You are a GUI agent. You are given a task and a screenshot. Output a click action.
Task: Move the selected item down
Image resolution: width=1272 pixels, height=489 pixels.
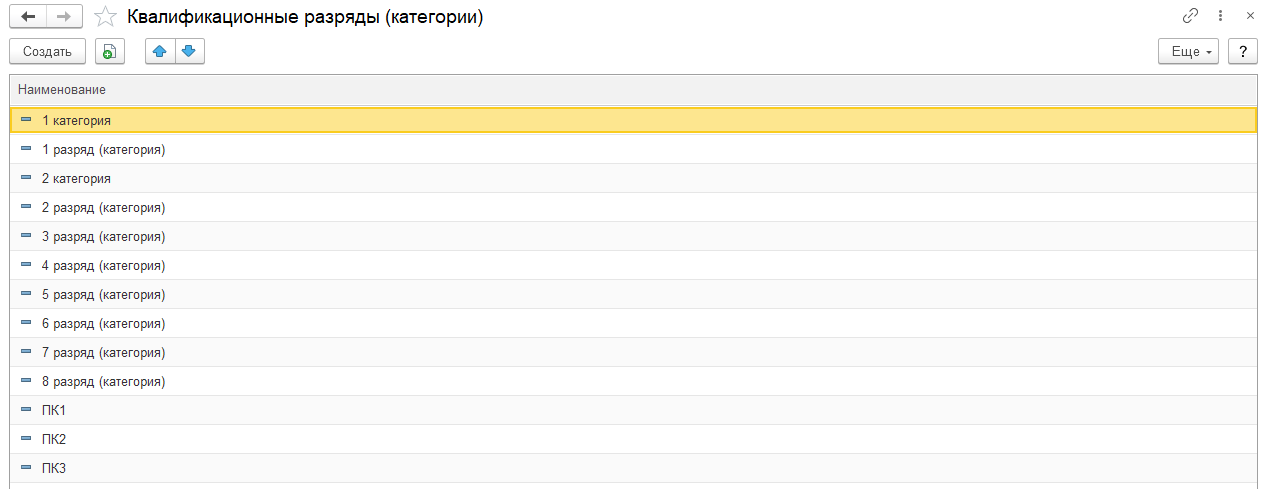pyautogui.click(x=189, y=52)
